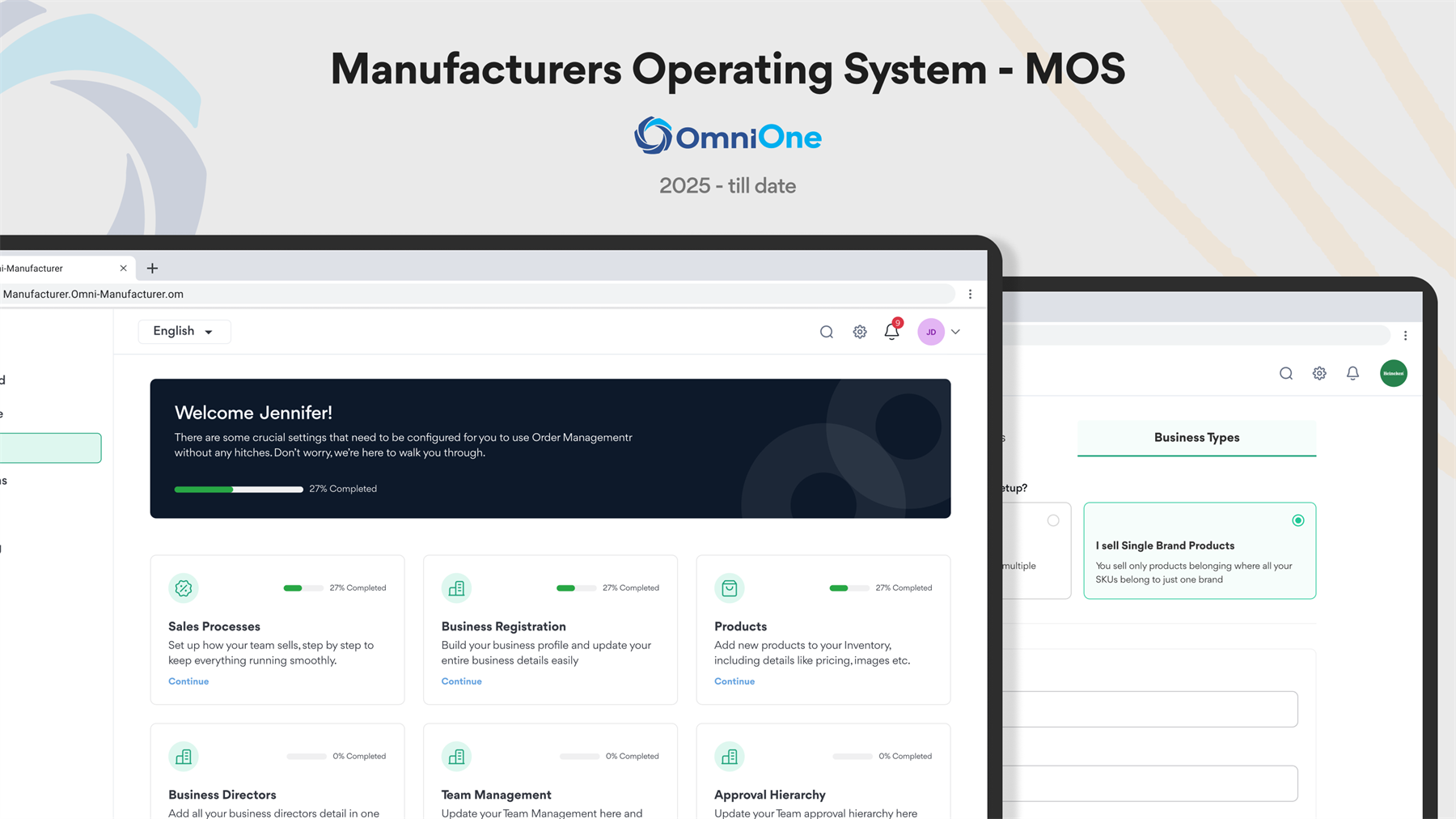
Task: Open settings gear in Omni-Manufacturer header
Action: click(860, 332)
